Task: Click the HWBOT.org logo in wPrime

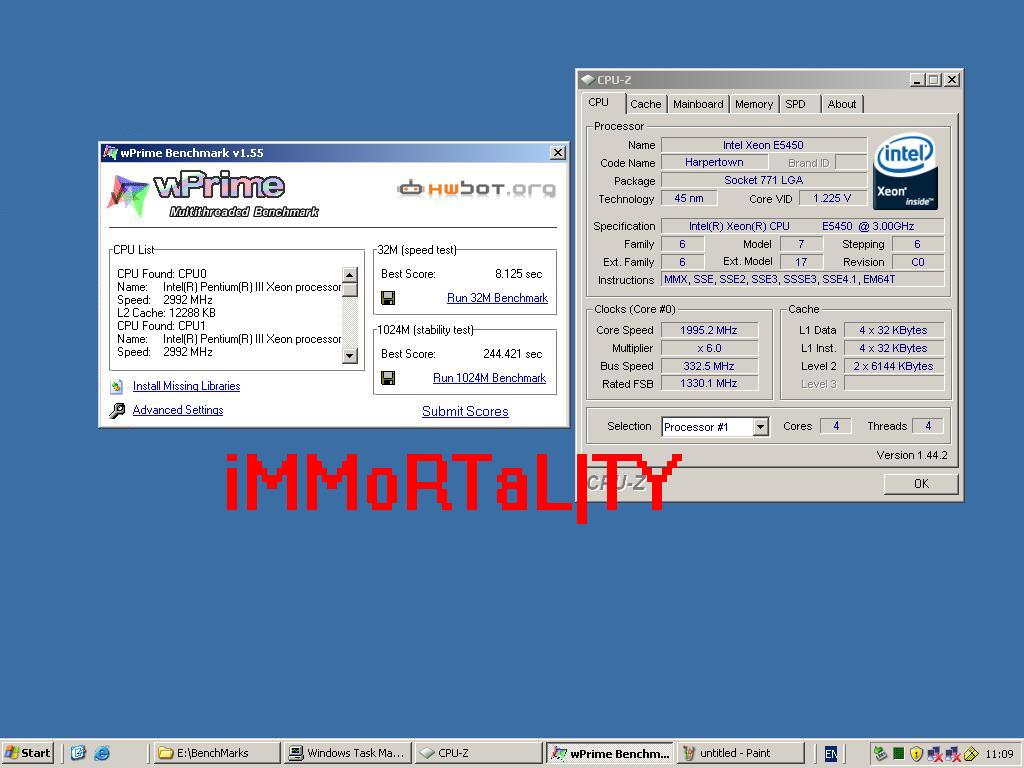Action: (x=476, y=189)
